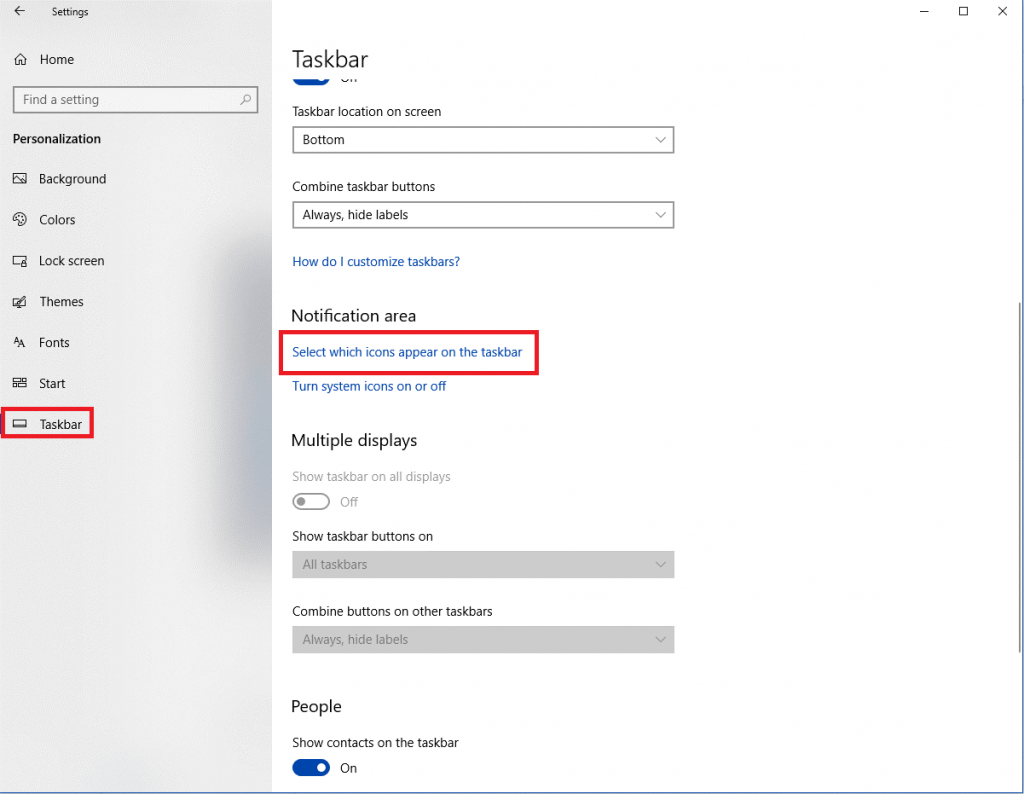This screenshot has width=1024, height=794.
Task: Click the Notification area heading
Action: point(353,316)
